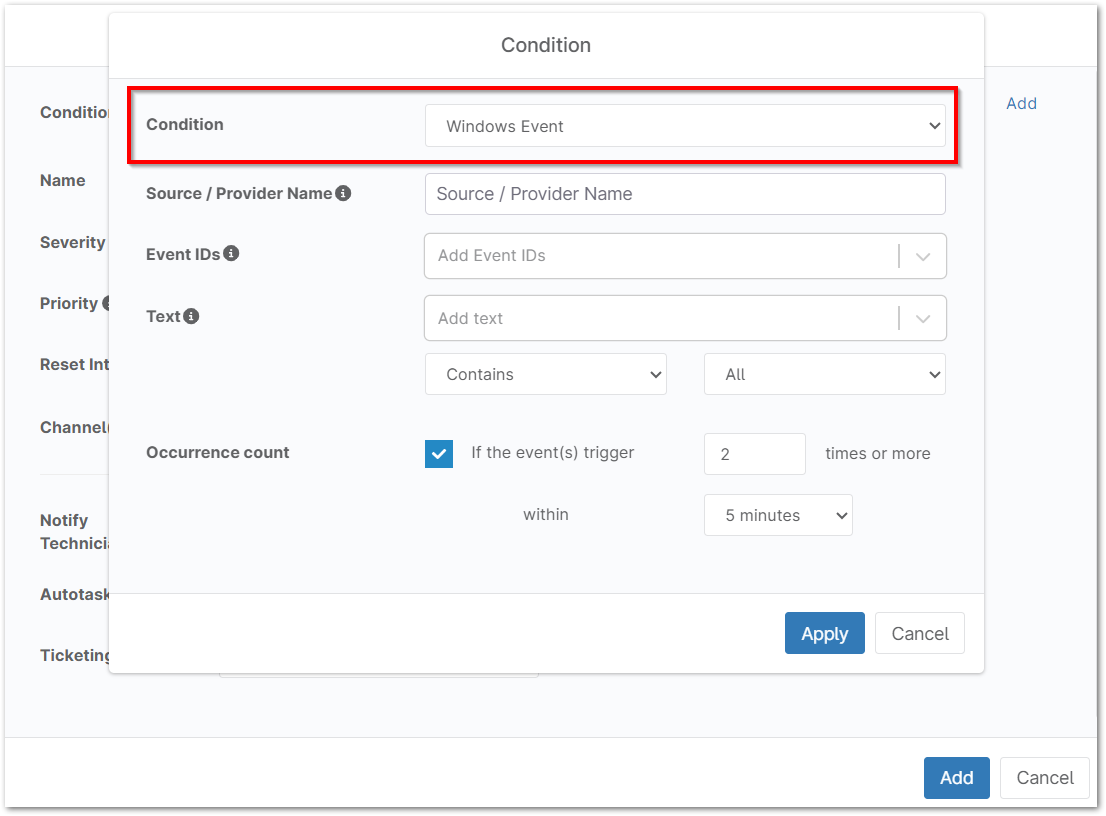The height and width of the screenshot is (816, 1106).
Task: Expand the Event IDs chevron arrow
Action: pos(923,257)
